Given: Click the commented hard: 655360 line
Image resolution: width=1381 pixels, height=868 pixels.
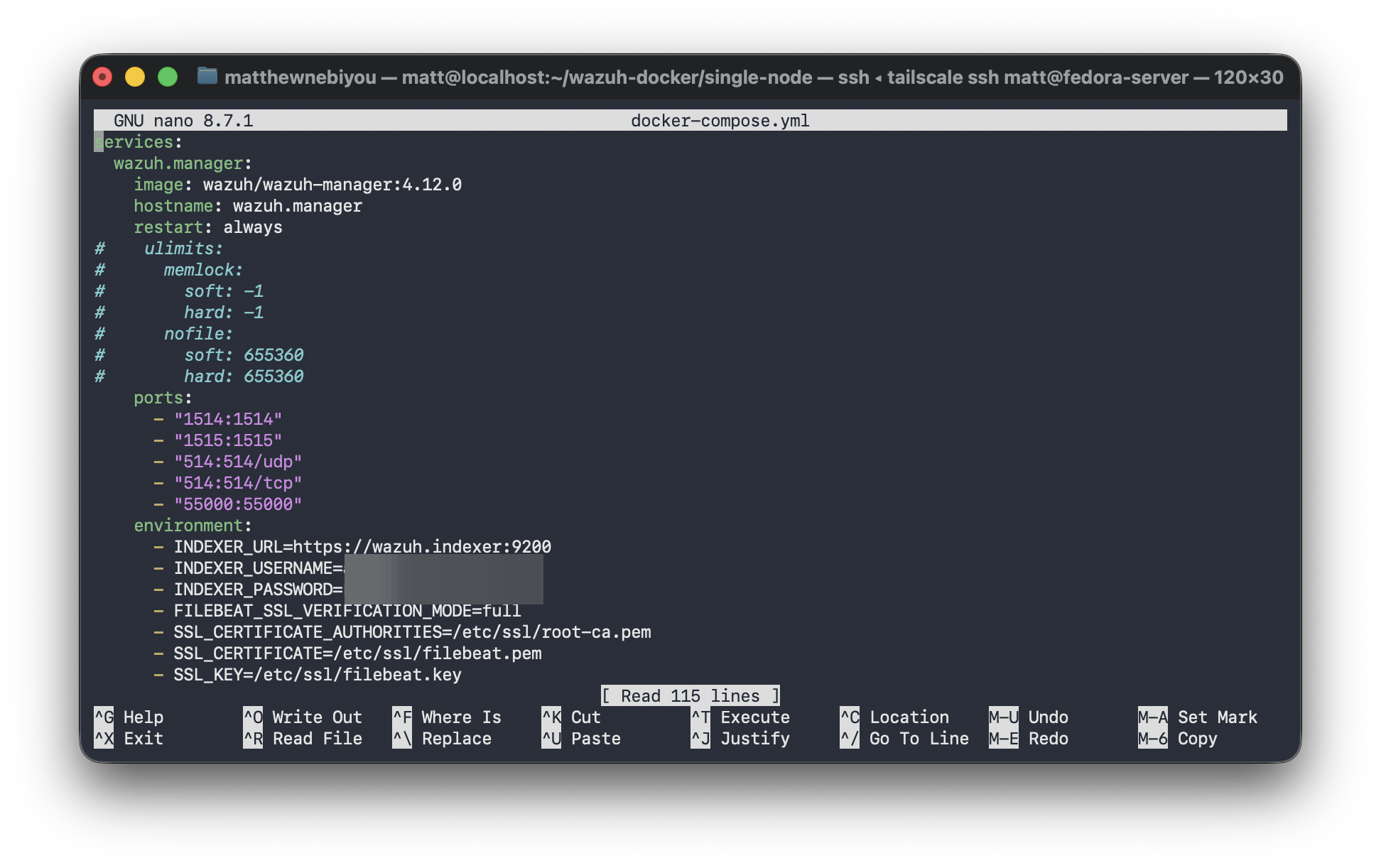Looking at the screenshot, I should click(x=199, y=376).
